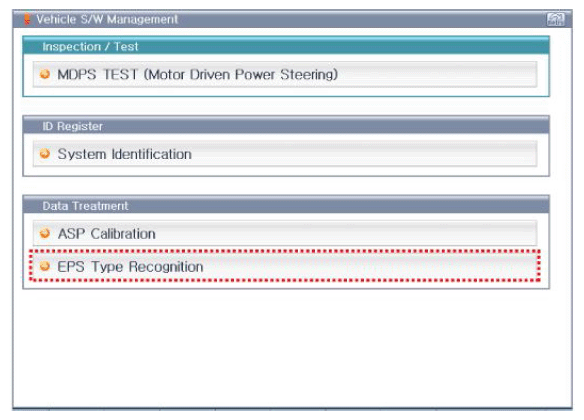Click the orange arrow icon beside EPS Type Recognition
Screen dimensions: 584x420
coord(45,266)
